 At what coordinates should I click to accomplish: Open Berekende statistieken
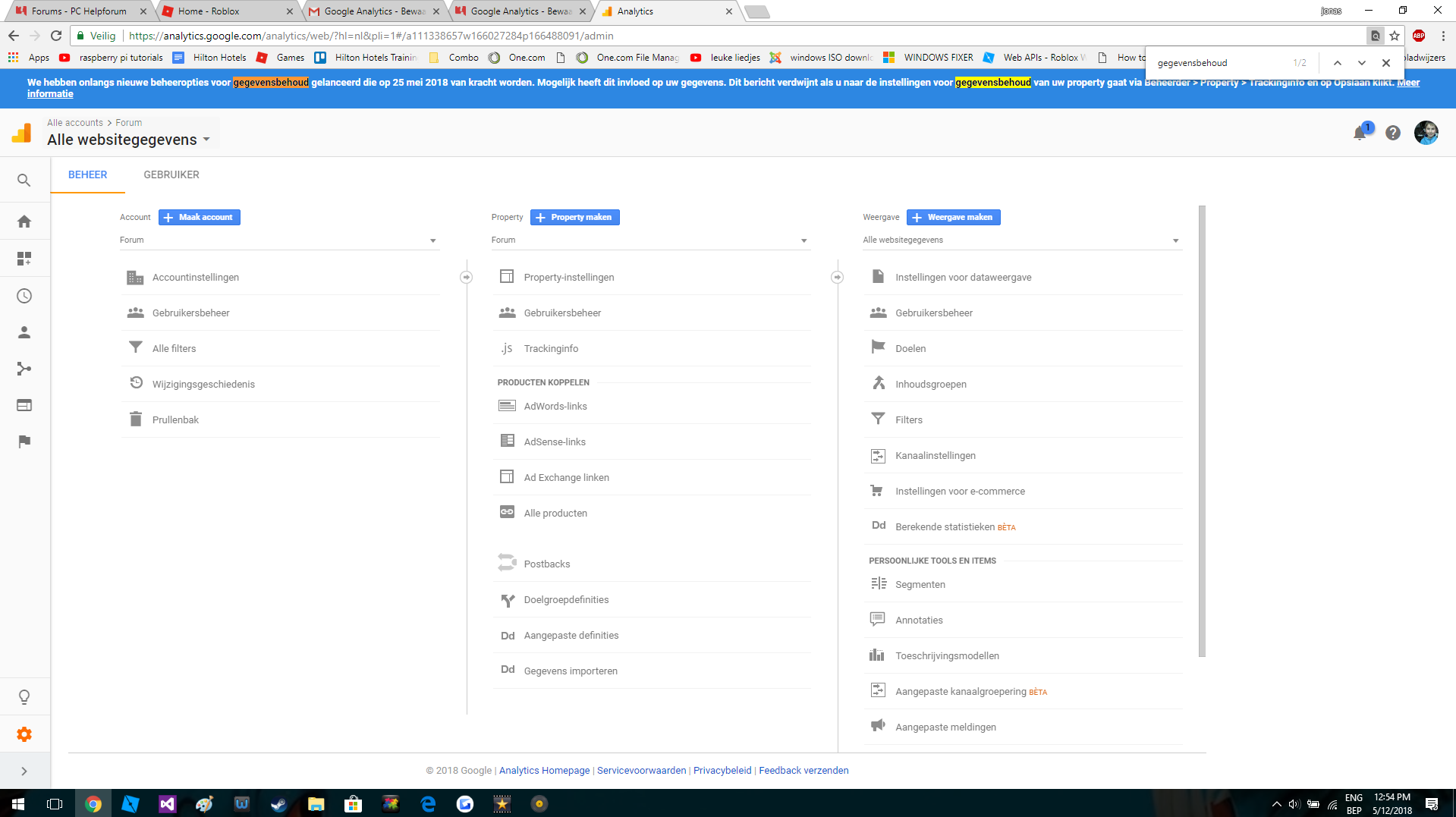click(x=1024, y=527)
